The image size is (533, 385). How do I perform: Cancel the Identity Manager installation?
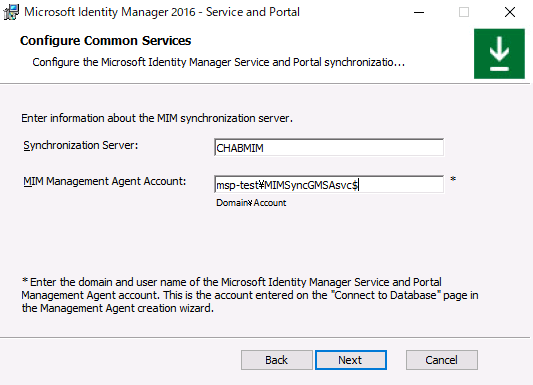click(442, 360)
